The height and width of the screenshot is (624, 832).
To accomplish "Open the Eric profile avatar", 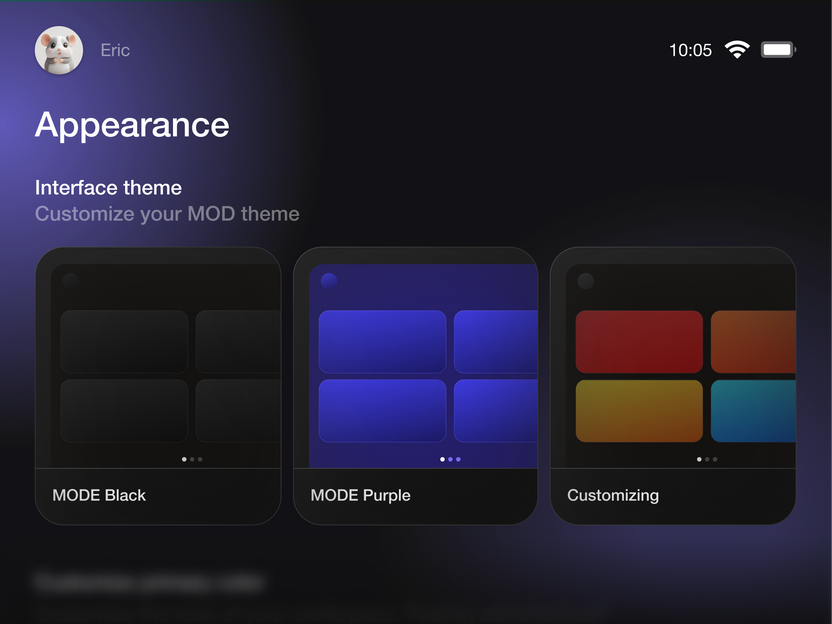I will 58,50.
